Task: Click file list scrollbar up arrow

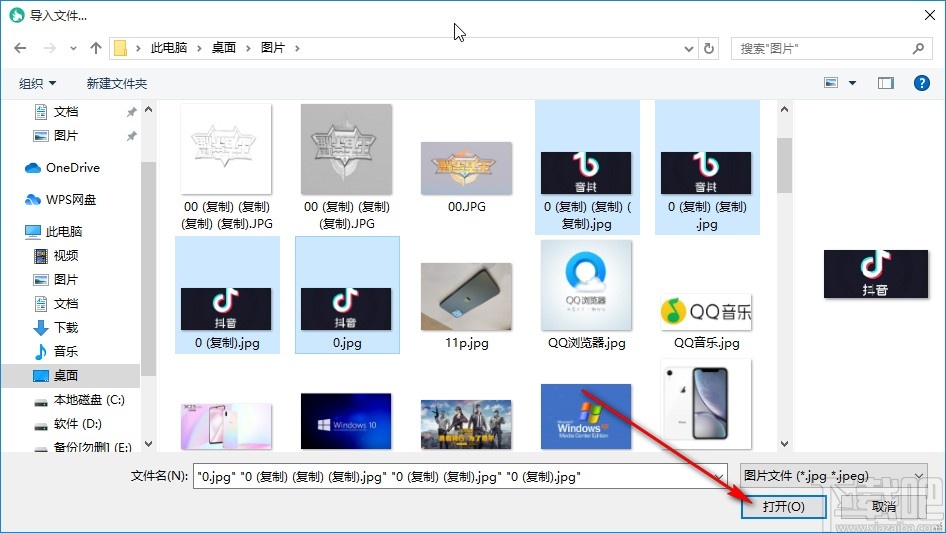Action: click(x=784, y=110)
